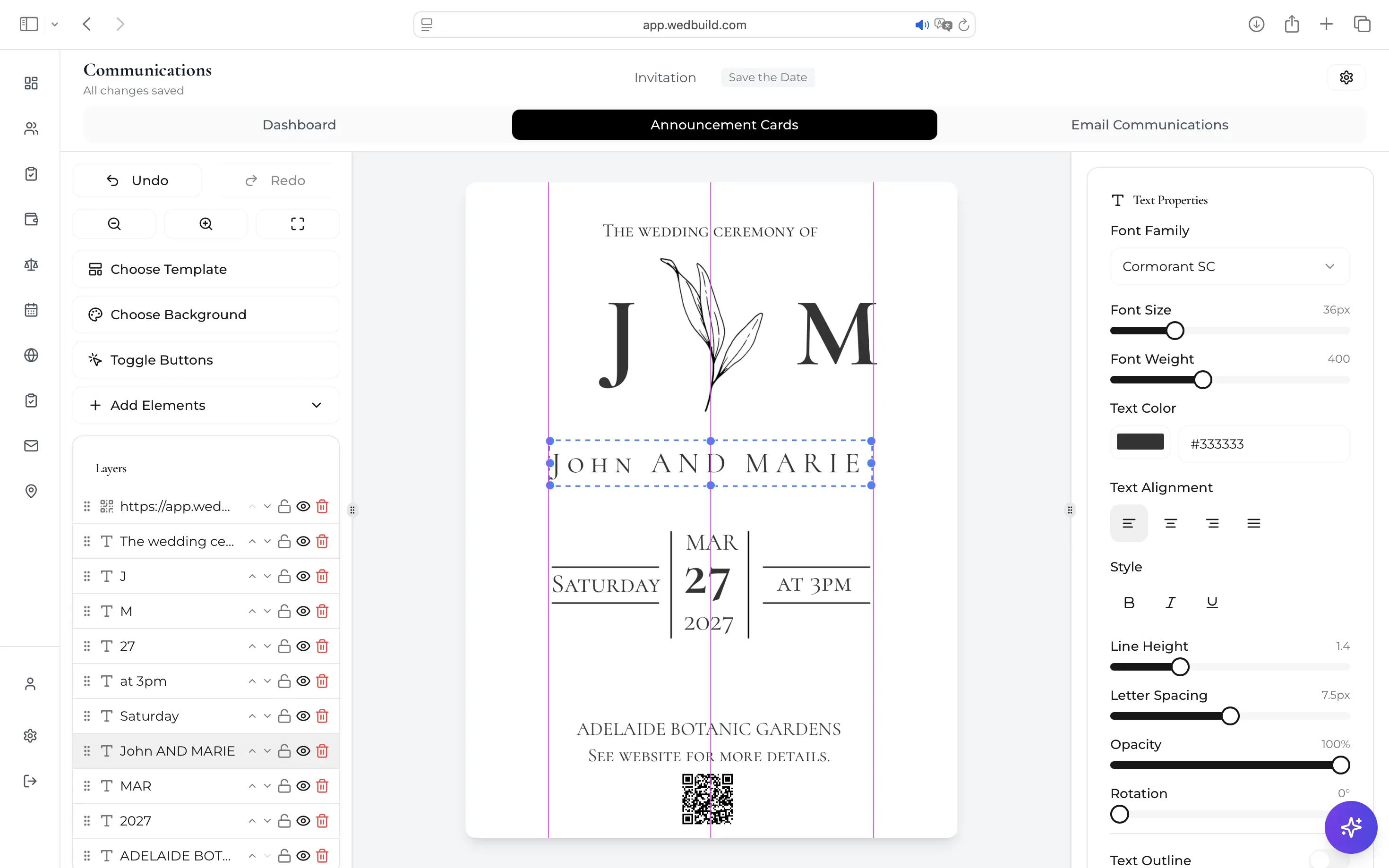Open the user profile icon in sidebar

30,684
